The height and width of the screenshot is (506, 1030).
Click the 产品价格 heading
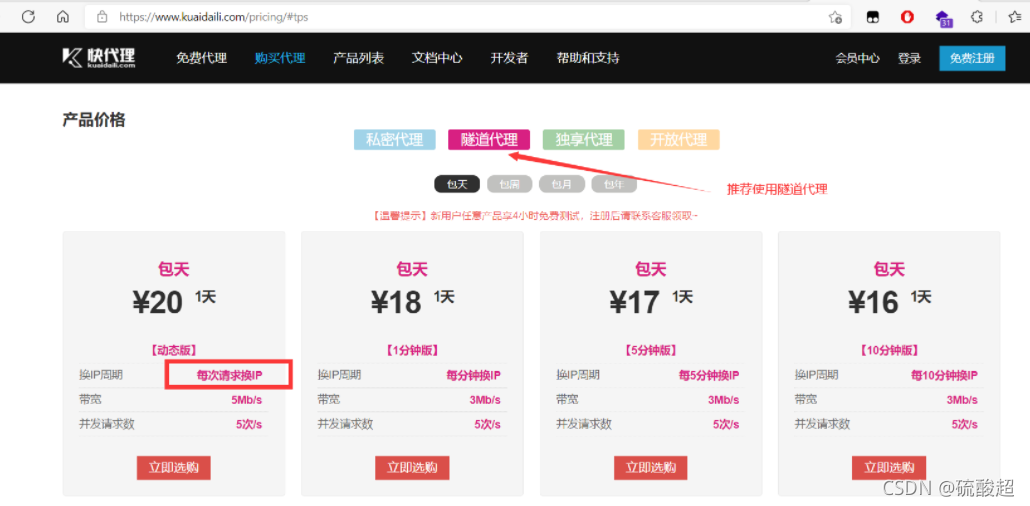tap(93, 120)
